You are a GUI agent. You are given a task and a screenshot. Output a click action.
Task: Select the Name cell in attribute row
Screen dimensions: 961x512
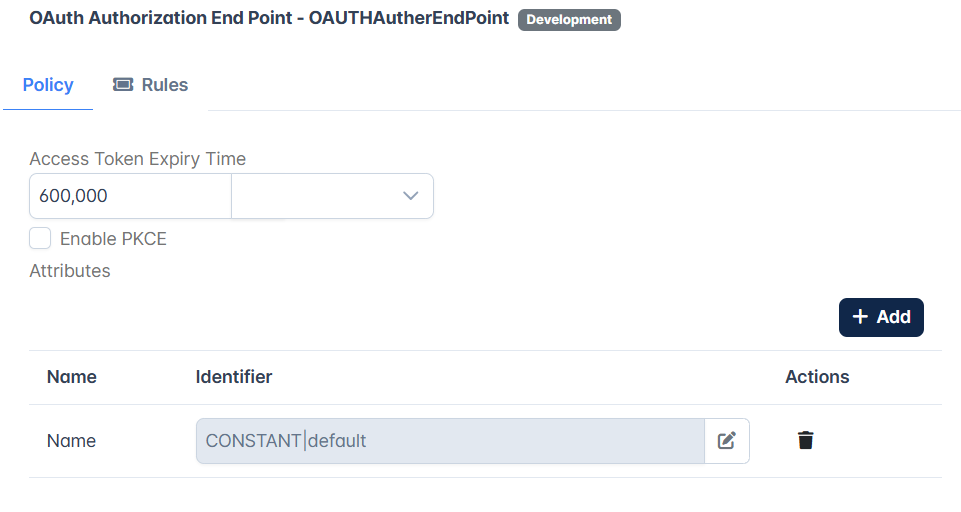click(71, 441)
